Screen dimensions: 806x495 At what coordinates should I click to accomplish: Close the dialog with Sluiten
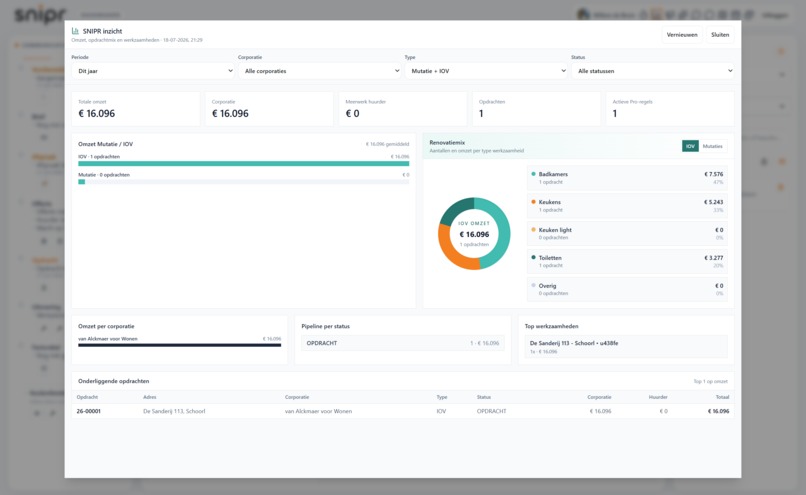[720, 35]
